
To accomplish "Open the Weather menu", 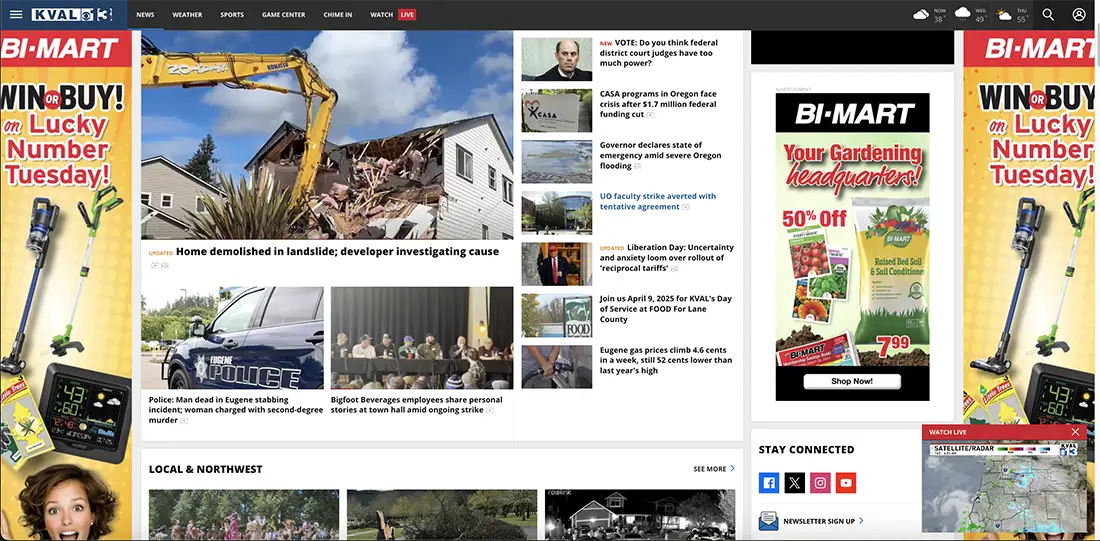I will pos(187,15).
